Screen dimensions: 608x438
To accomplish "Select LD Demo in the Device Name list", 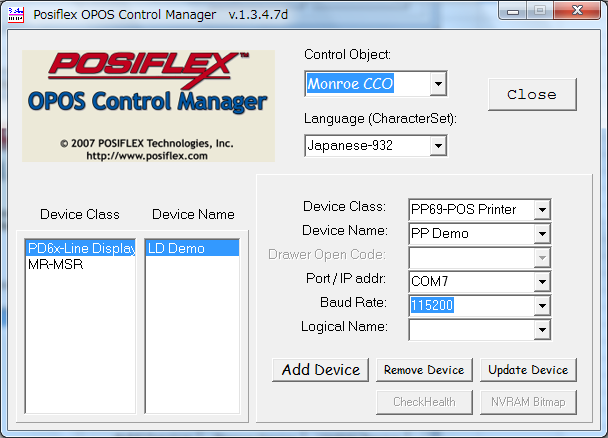I will coord(192,248).
